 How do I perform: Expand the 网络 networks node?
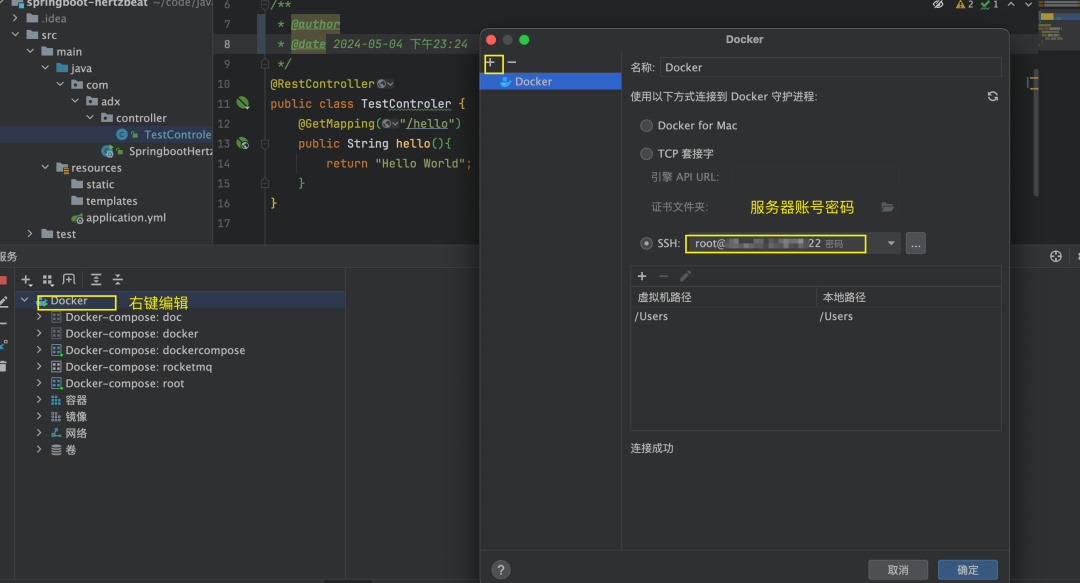coord(39,433)
